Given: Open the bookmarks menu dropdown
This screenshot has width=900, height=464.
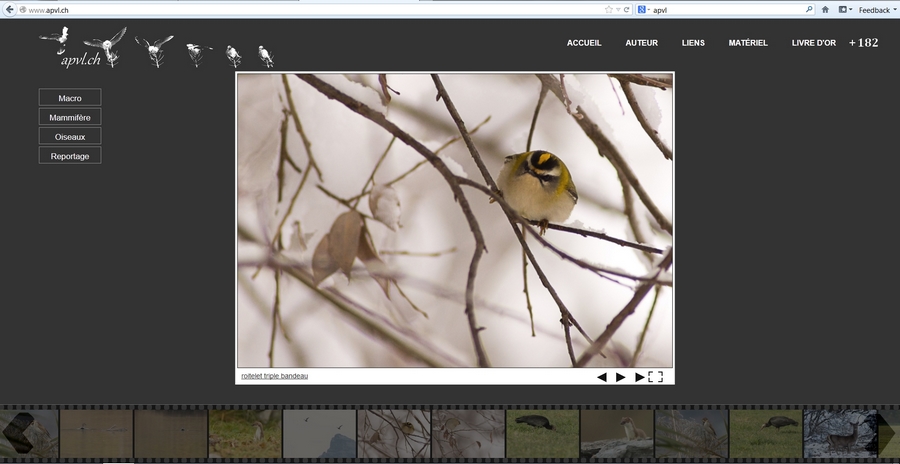Looking at the screenshot, I should [x=845, y=9].
